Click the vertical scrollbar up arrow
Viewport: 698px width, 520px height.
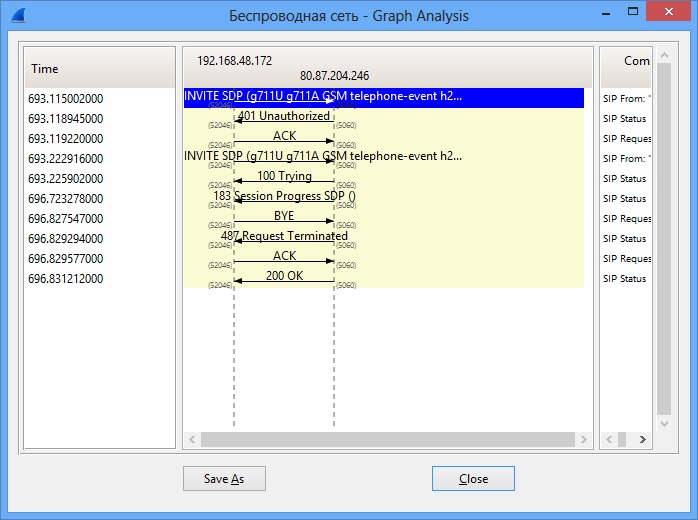(664, 57)
